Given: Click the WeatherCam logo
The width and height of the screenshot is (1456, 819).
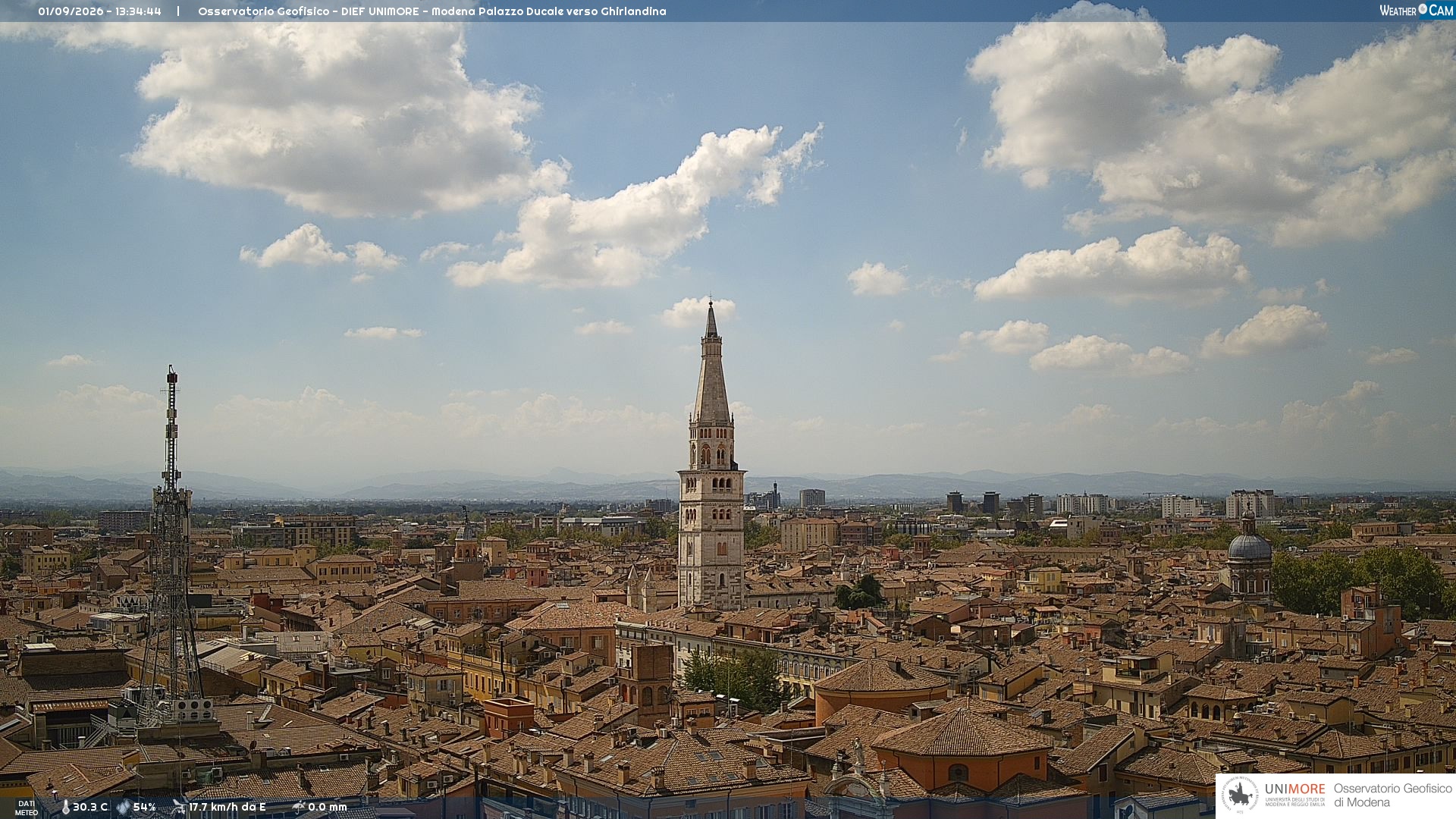Looking at the screenshot, I should pyautogui.click(x=1416, y=11).
